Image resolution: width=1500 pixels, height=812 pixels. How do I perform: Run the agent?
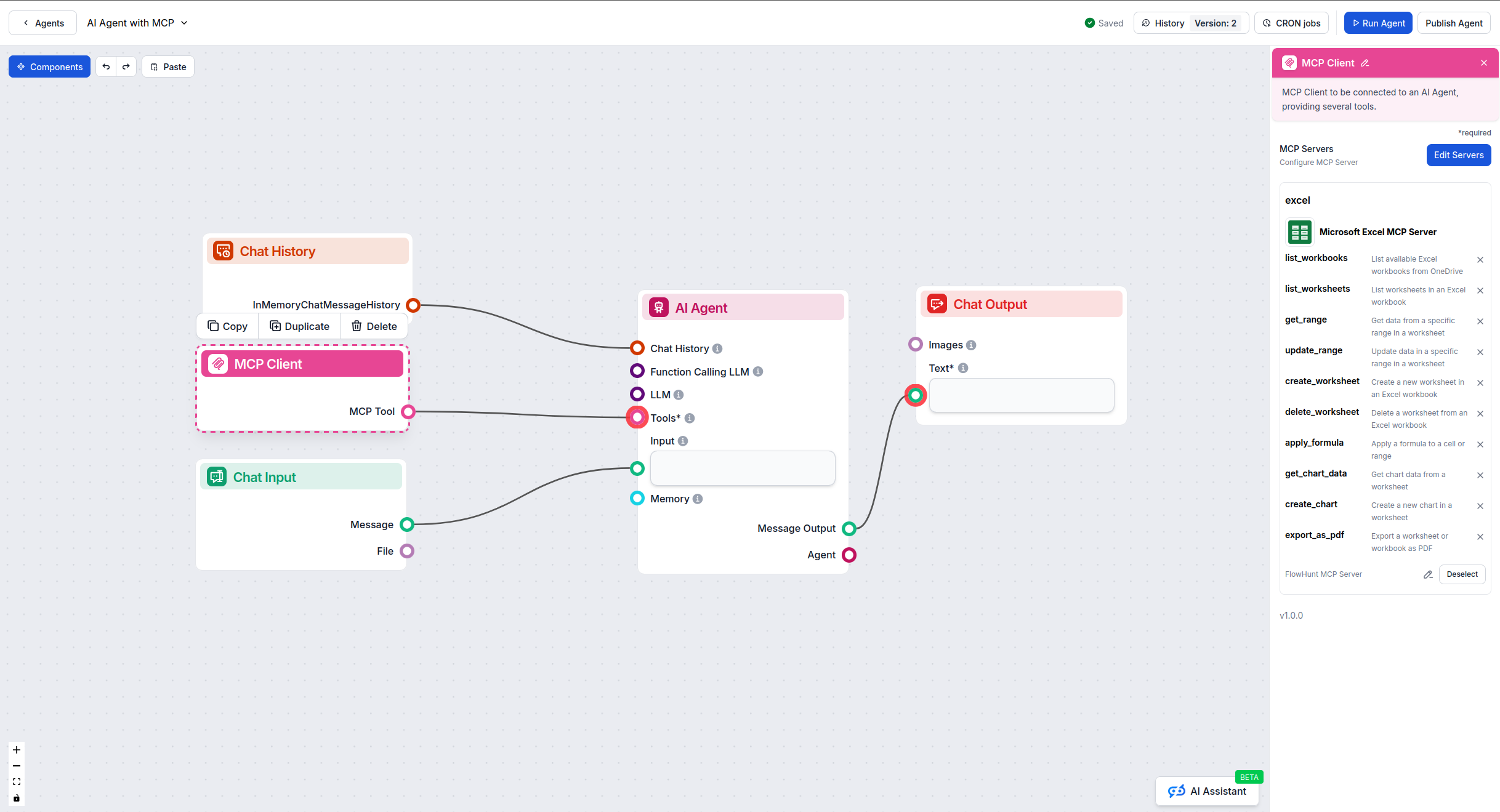[x=1377, y=23]
